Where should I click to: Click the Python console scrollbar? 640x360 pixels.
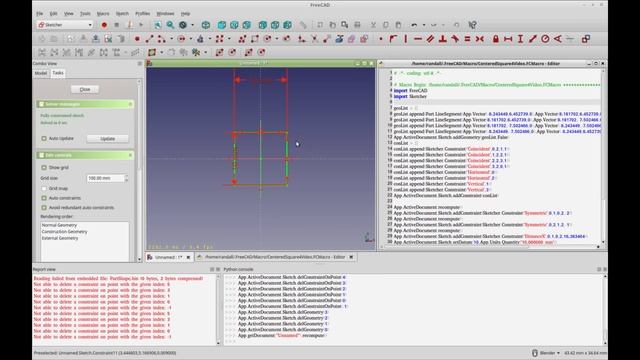click(605, 309)
